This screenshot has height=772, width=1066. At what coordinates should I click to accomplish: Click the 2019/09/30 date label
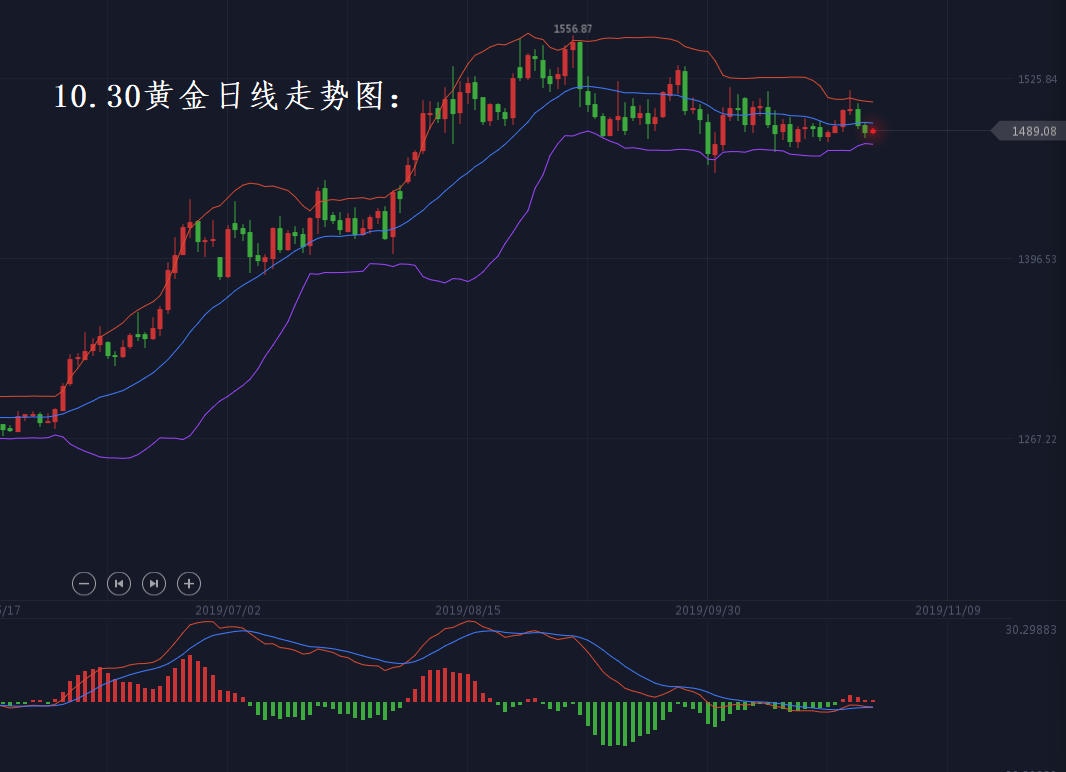[708, 609]
